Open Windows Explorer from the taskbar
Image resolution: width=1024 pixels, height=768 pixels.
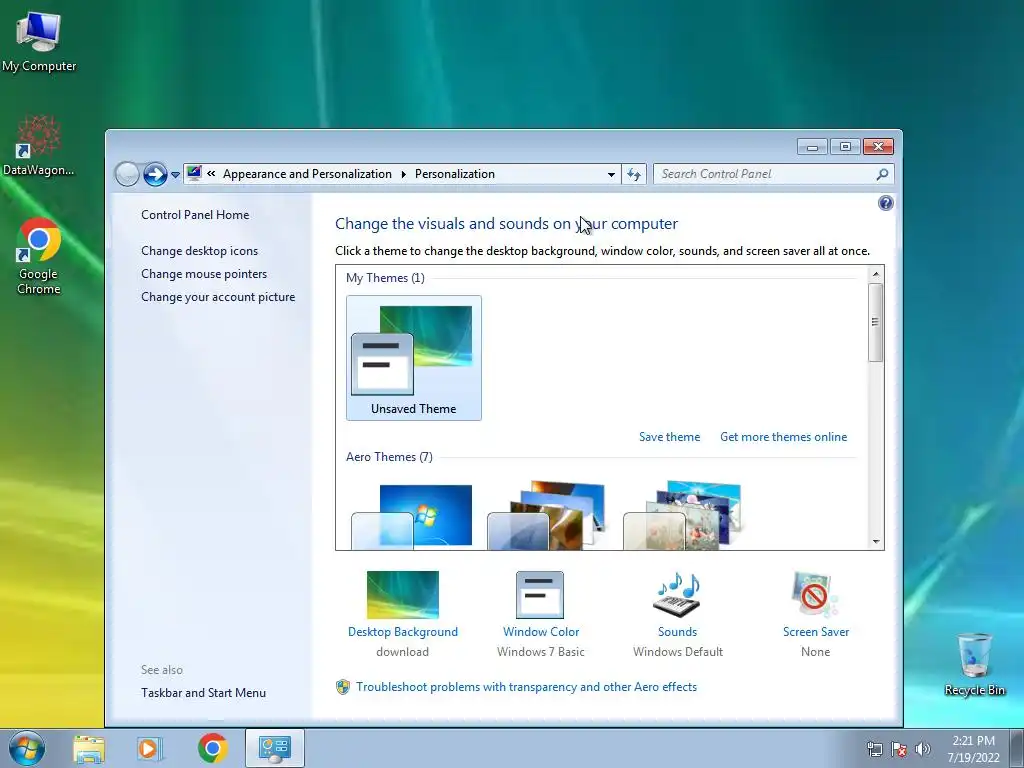(x=89, y=749)
